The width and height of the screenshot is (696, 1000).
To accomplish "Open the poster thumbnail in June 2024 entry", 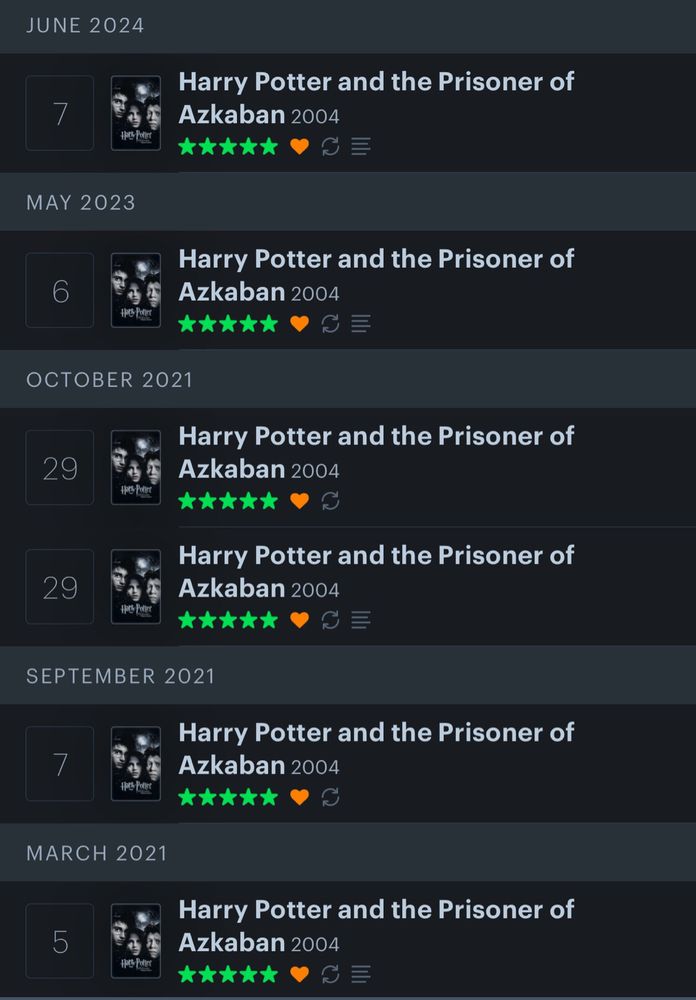I will [136, 114].
